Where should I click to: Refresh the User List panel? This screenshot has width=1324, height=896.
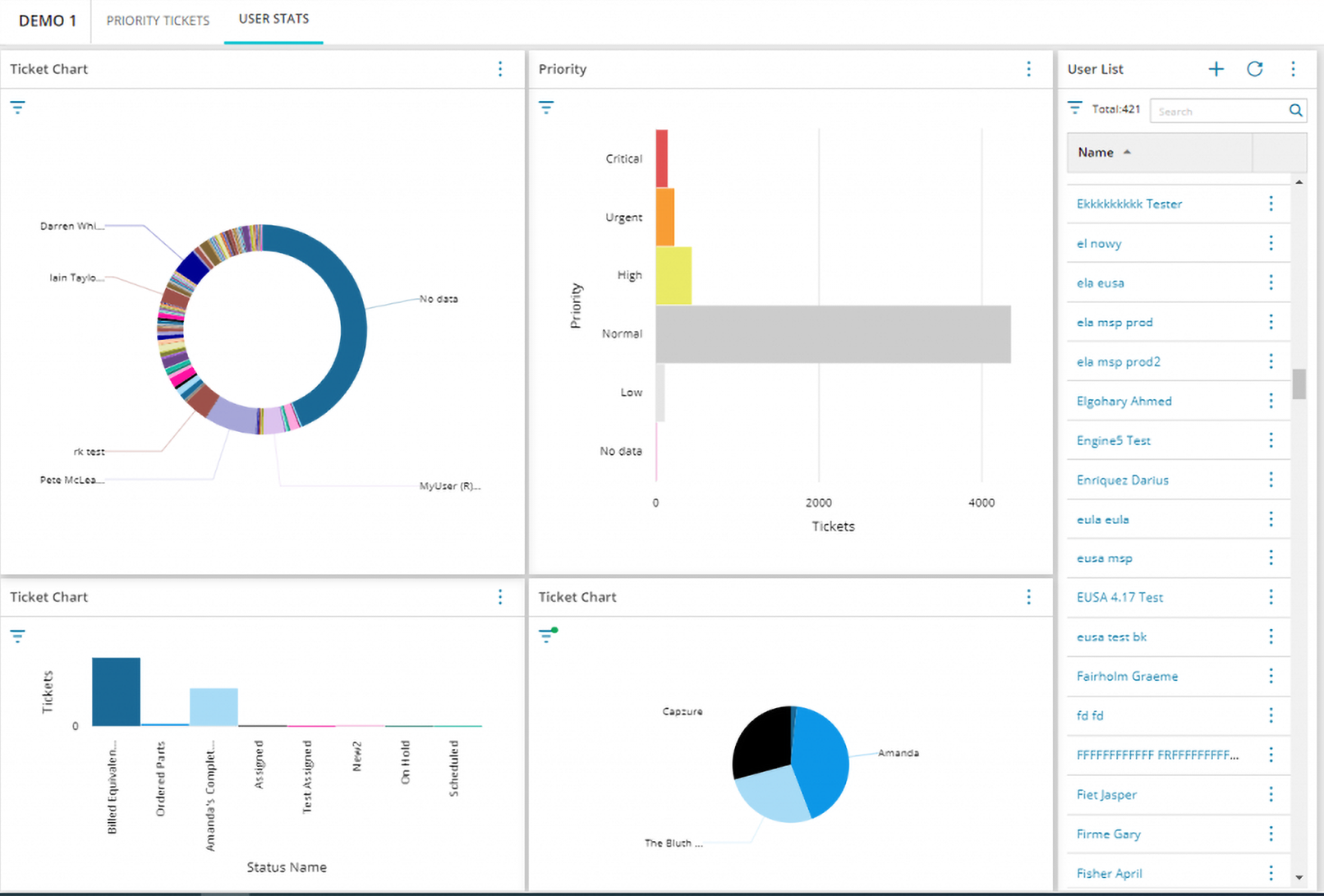[x=1254, y=69]
